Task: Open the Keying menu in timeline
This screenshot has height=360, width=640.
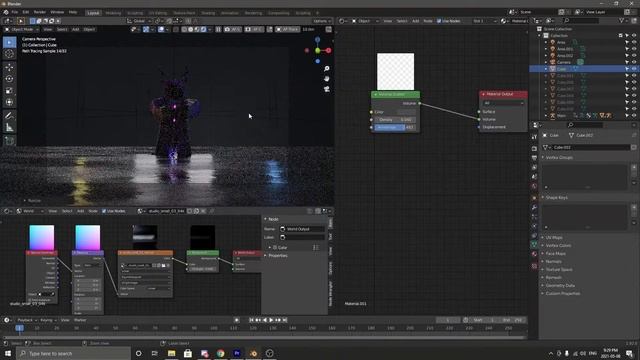Action: click(48, 320)
